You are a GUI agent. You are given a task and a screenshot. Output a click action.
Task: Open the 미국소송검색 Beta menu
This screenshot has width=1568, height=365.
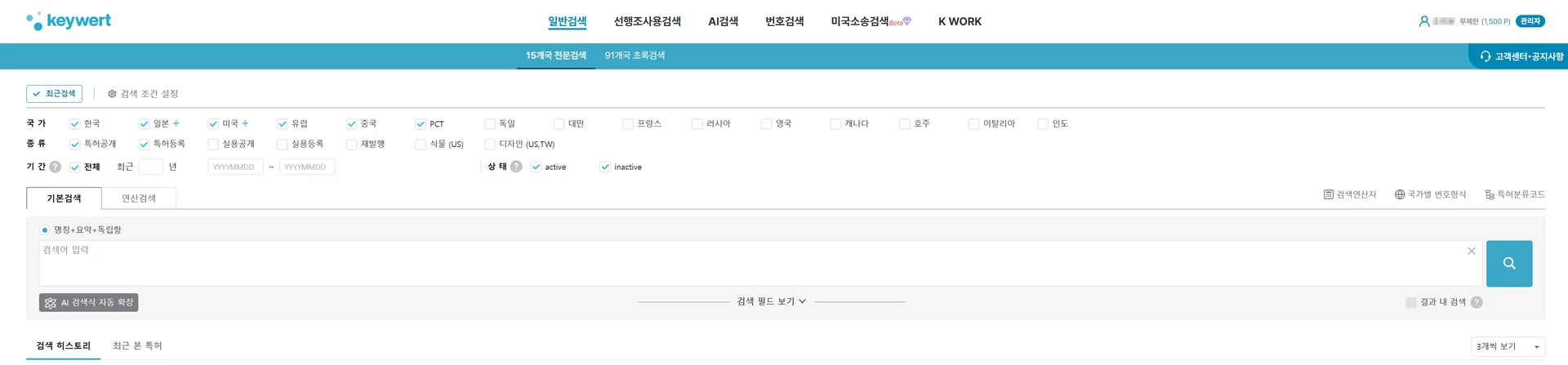point(871,21)
